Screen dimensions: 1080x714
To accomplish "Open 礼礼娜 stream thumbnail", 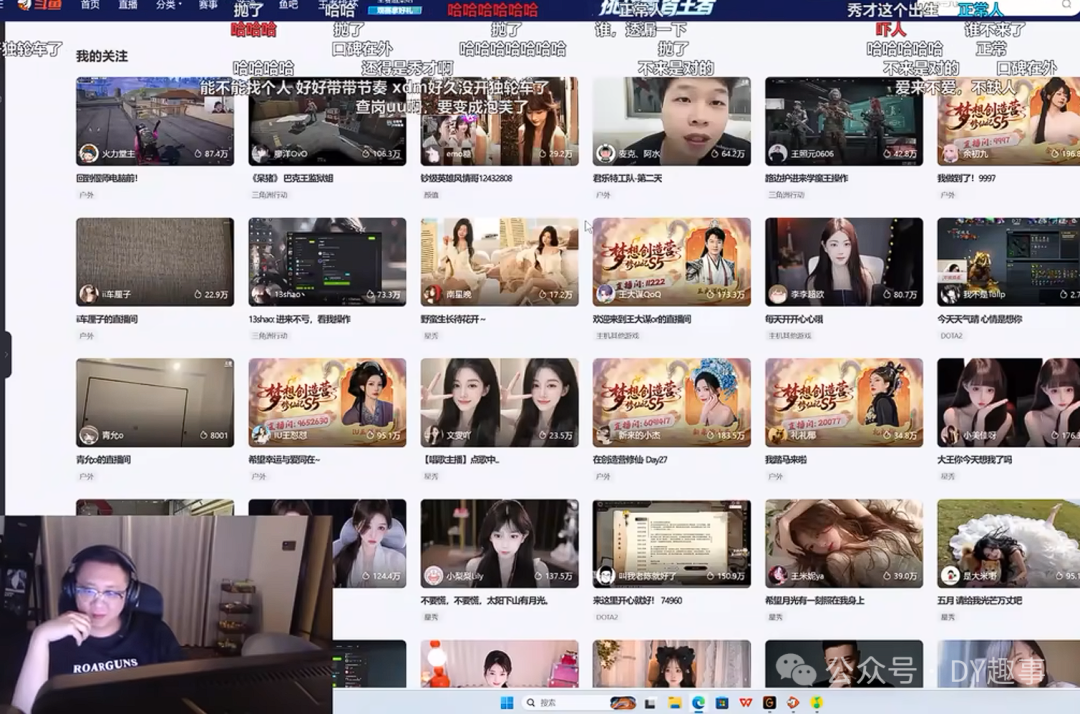I will click(844, 403).
